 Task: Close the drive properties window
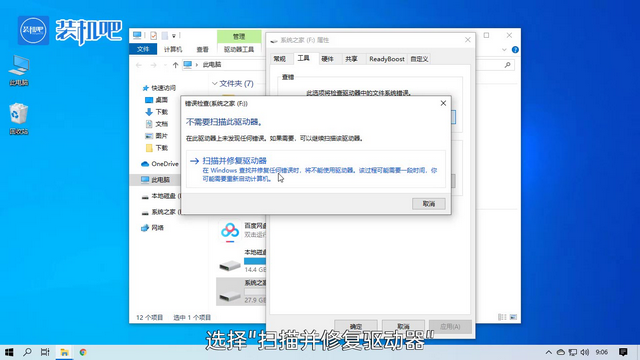468,40
